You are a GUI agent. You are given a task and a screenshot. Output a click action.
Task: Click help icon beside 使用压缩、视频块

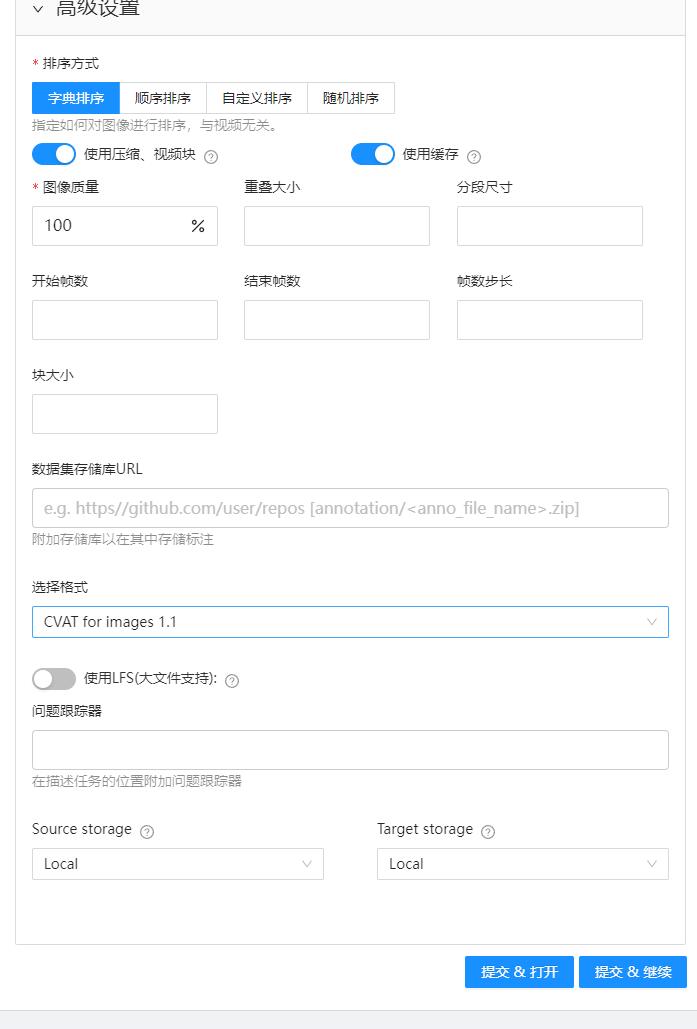pos(211,156)
